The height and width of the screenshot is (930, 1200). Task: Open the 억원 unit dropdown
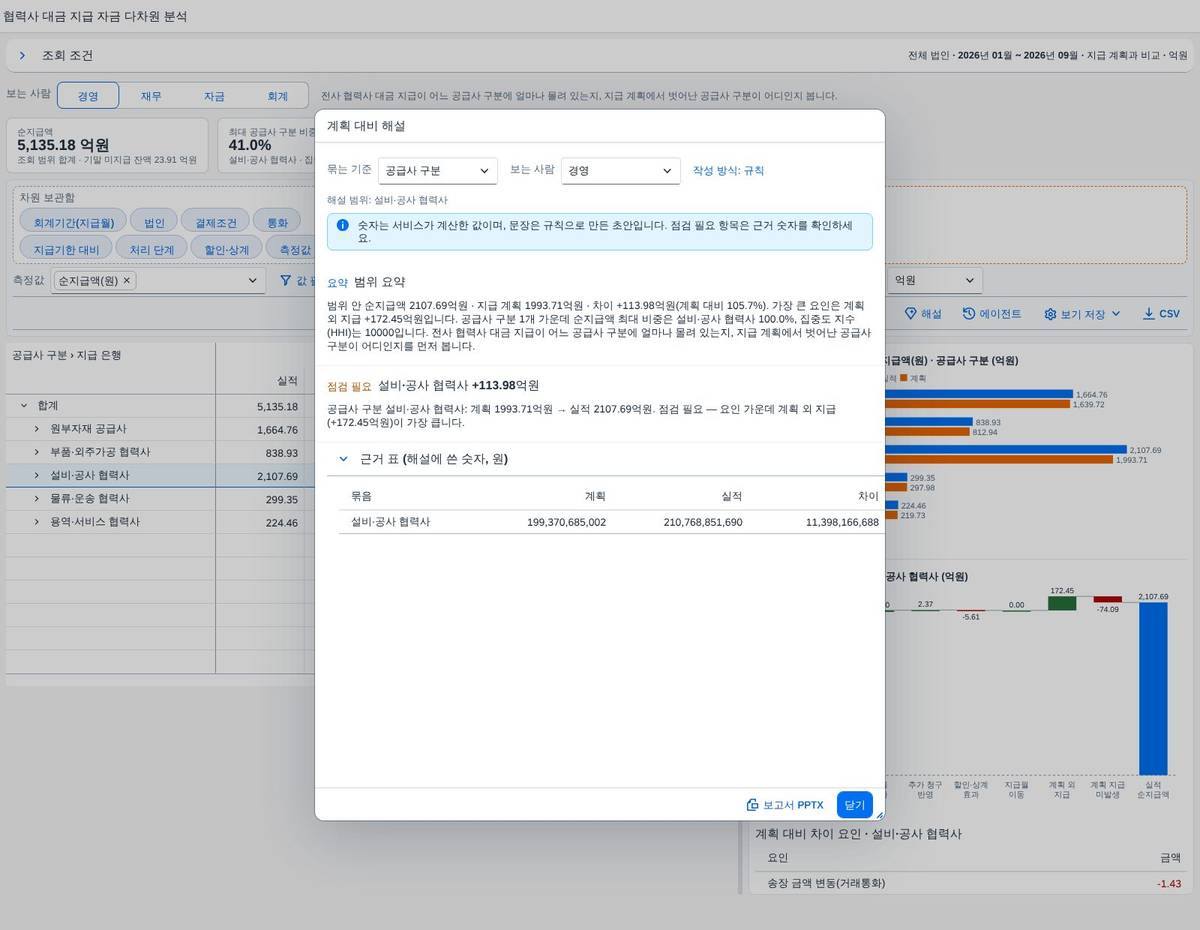click(x=935, y=281)
